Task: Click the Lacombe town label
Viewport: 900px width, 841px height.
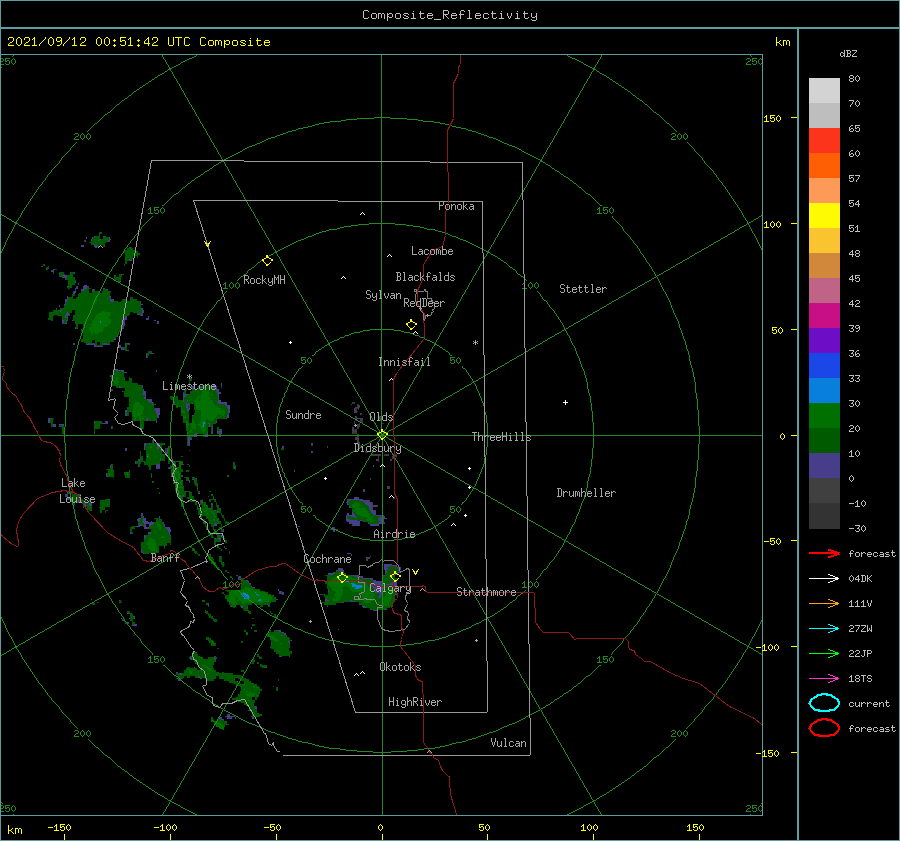Action: [432, 251]
